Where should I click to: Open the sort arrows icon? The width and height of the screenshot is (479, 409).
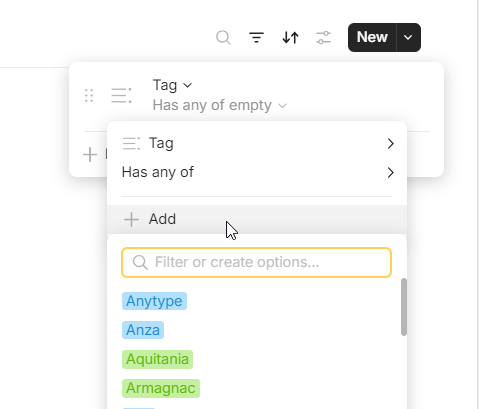coord(290,37)
